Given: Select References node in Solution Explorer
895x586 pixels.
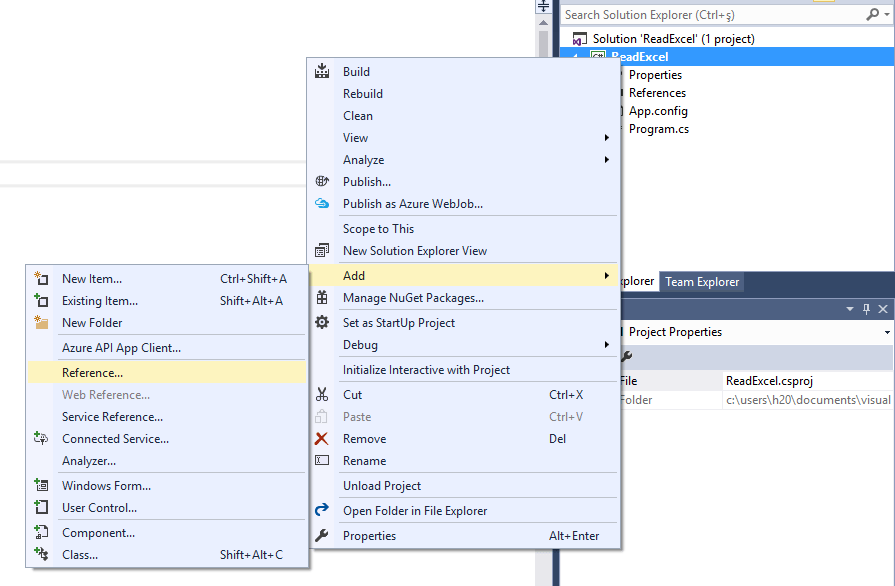Looking at the screenshot, I should coord(657,92).
